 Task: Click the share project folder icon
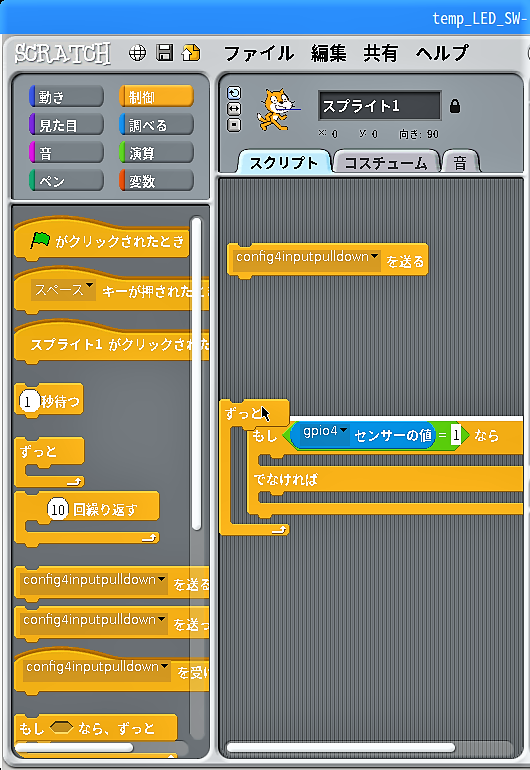(x=191, y=52)
